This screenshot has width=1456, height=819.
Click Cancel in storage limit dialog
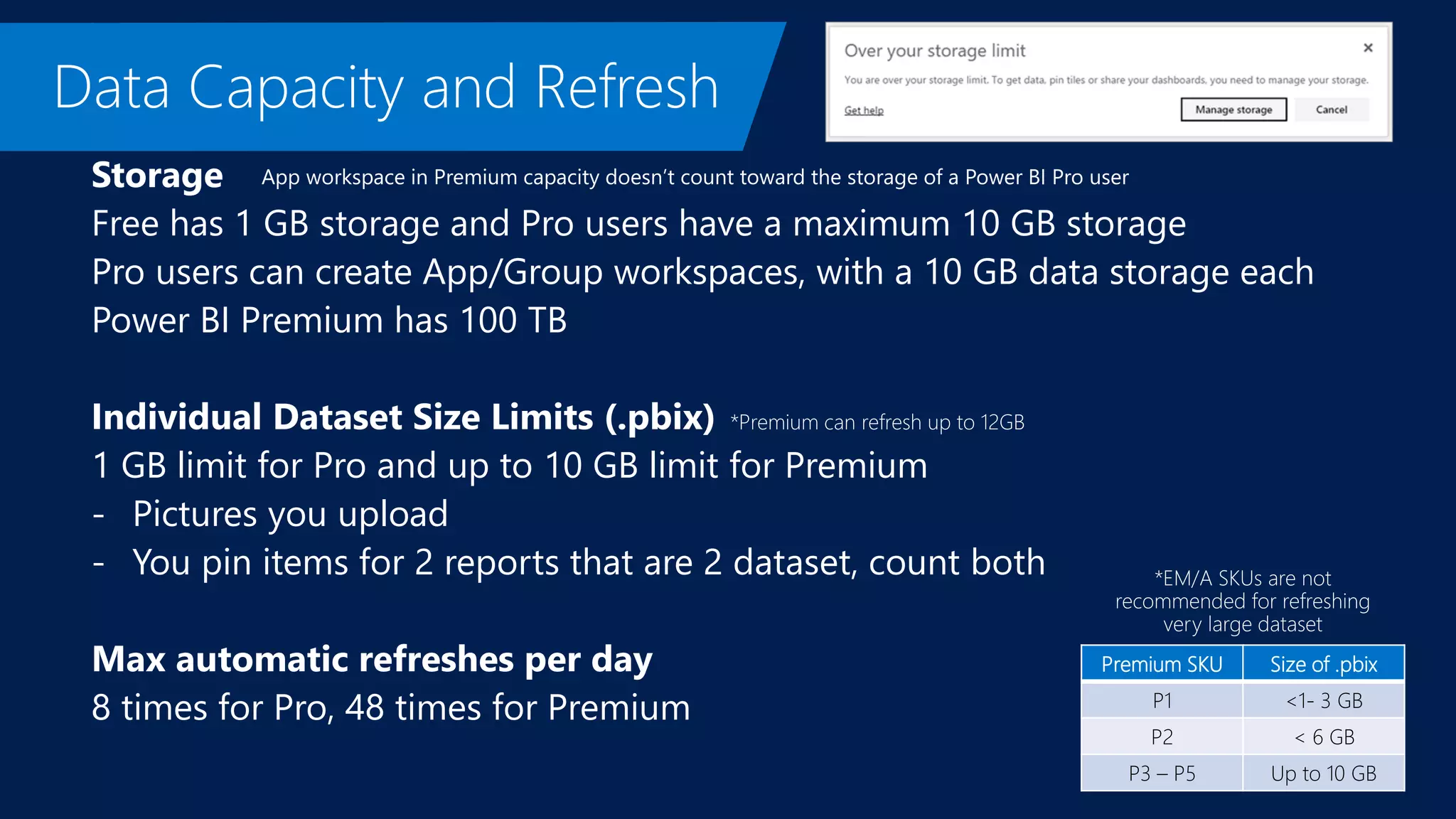tap(1331, 109)
